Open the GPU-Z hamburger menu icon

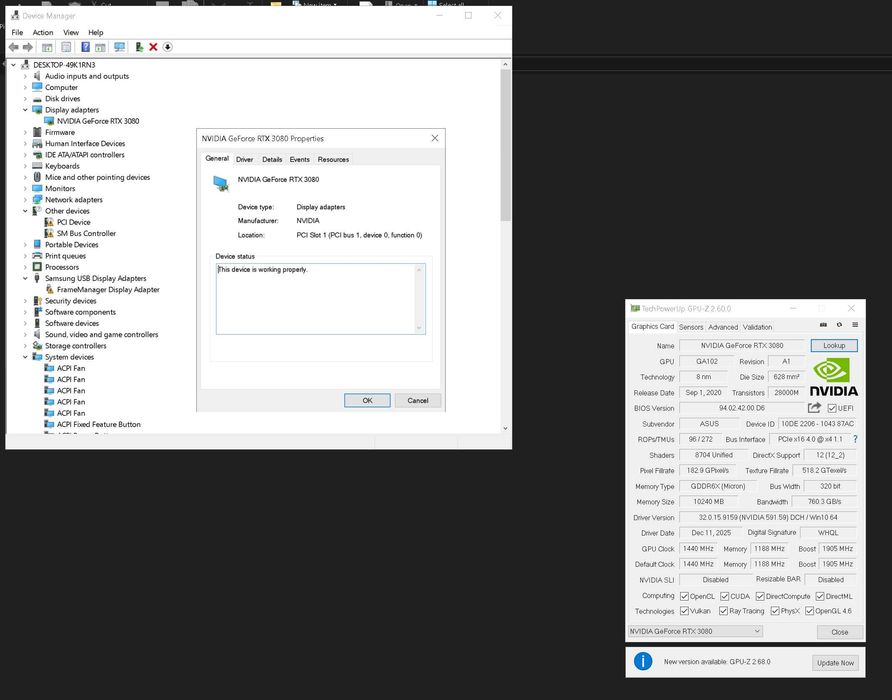[855, 325]
